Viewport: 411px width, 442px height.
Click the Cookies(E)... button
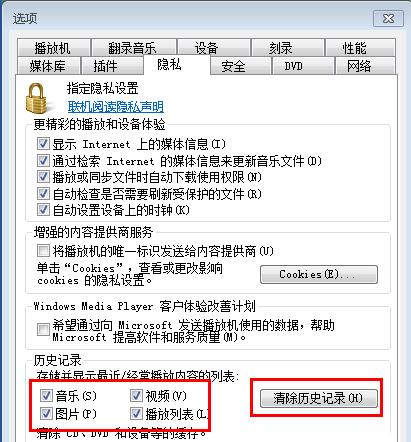click(319, 274)
